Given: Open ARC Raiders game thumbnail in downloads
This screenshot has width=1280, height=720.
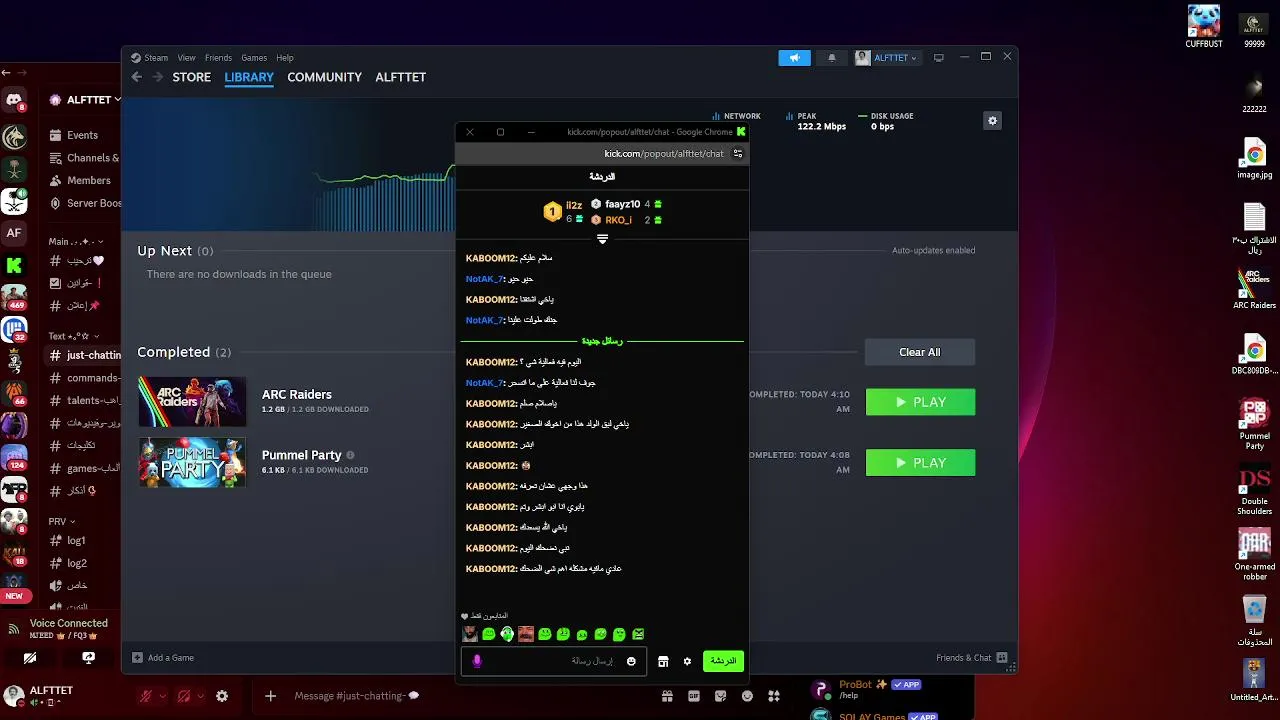Looking at the screenshot, I should 192,402.
